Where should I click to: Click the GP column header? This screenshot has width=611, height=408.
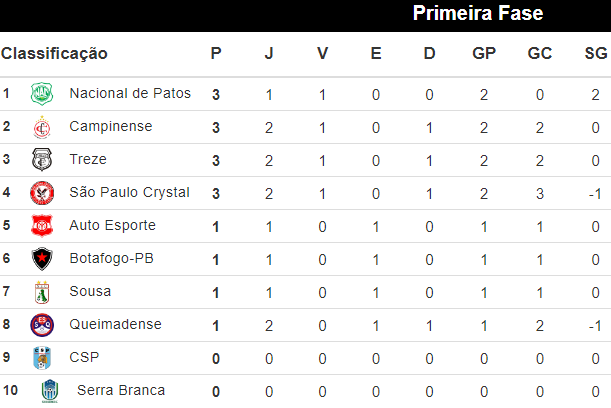(484, 54)
